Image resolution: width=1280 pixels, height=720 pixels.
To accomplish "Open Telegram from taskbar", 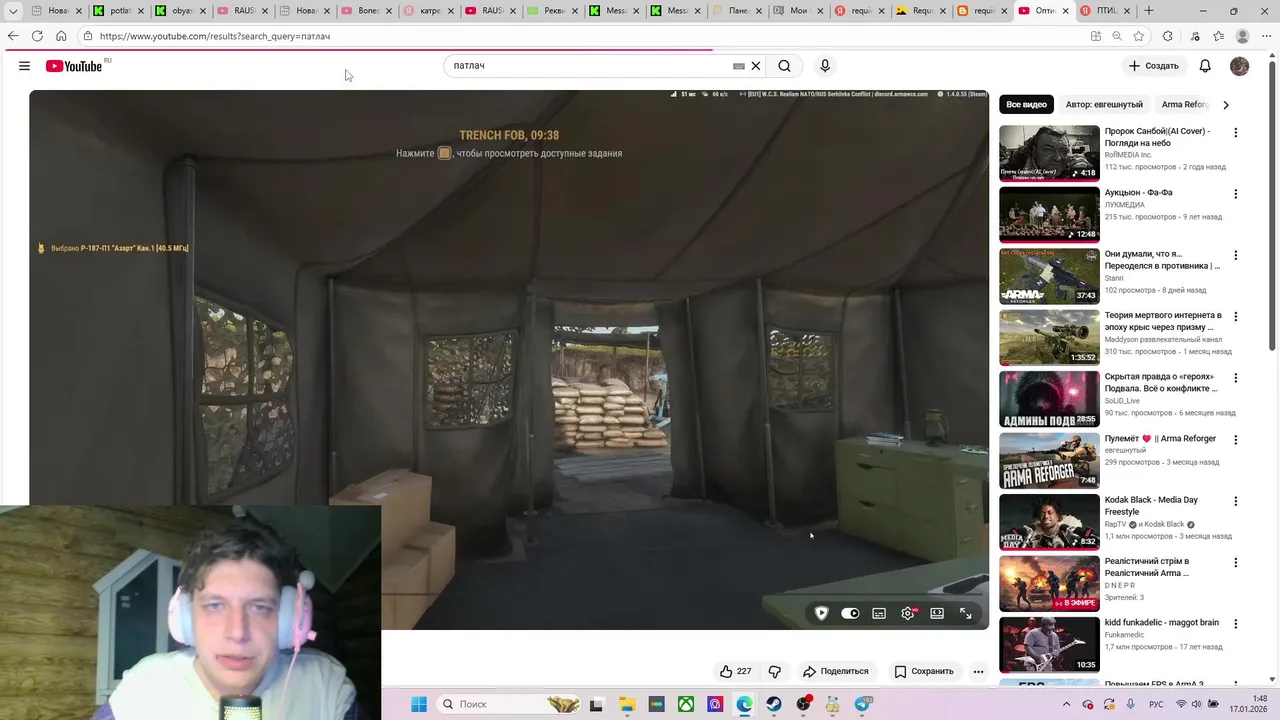I will coord(863,704).
